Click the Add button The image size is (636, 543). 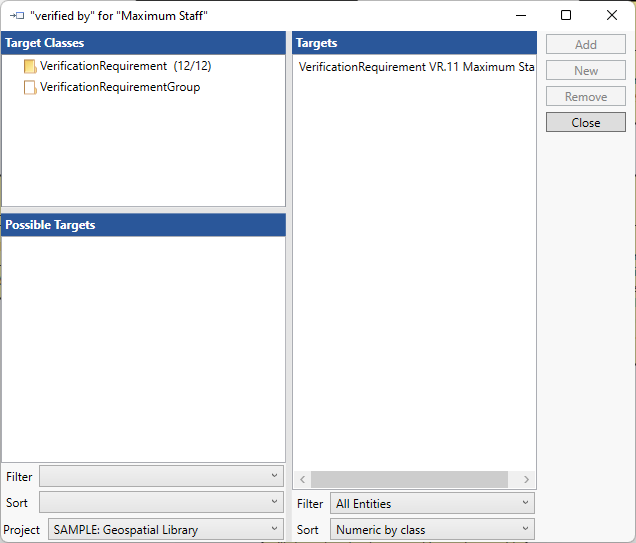[x=586, y=45]
